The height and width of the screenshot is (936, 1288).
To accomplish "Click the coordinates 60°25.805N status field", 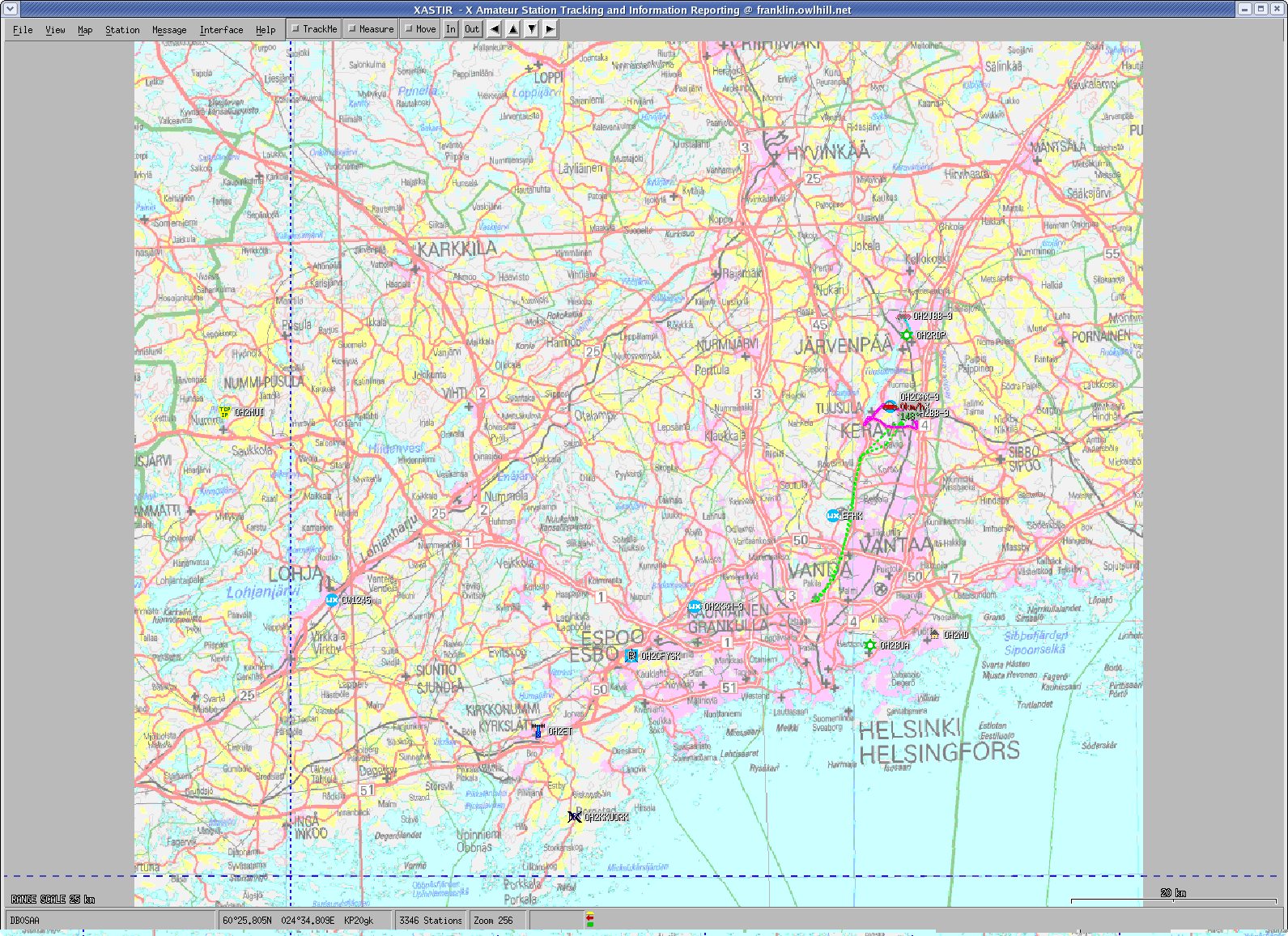I will (305, 921).
